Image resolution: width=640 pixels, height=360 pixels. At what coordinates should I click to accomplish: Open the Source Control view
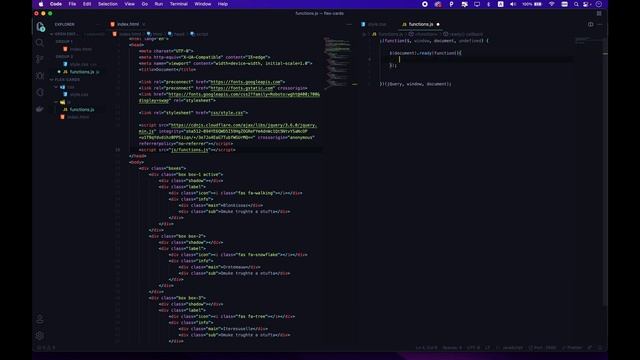coord(40,59)
